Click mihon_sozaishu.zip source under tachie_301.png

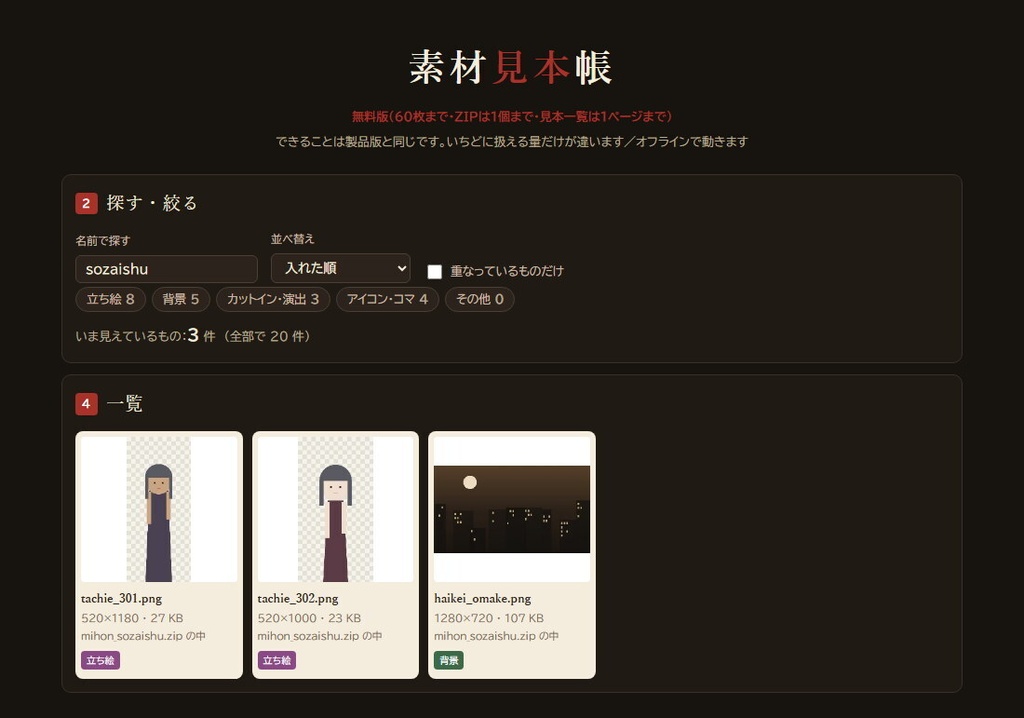144,636
